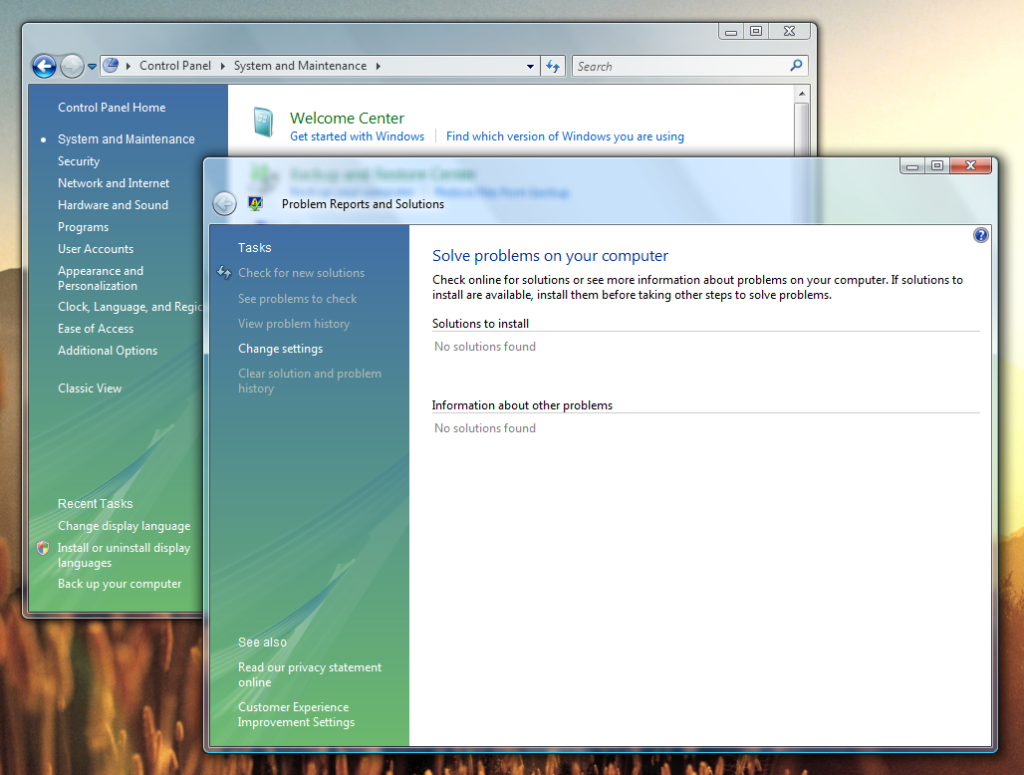
Task: Open Get started with Windows link
Action: point(357,136)
